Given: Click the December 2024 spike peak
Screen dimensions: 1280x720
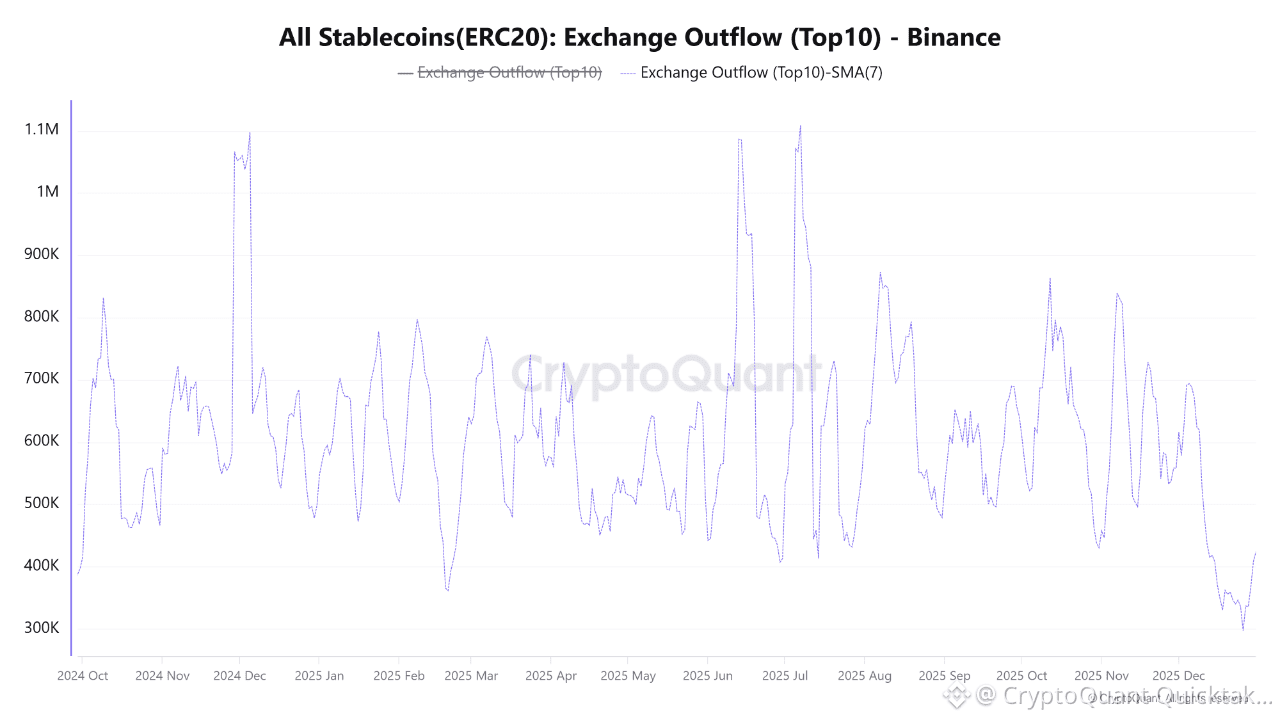Looking at the screenshot, I should click(249, 133).
